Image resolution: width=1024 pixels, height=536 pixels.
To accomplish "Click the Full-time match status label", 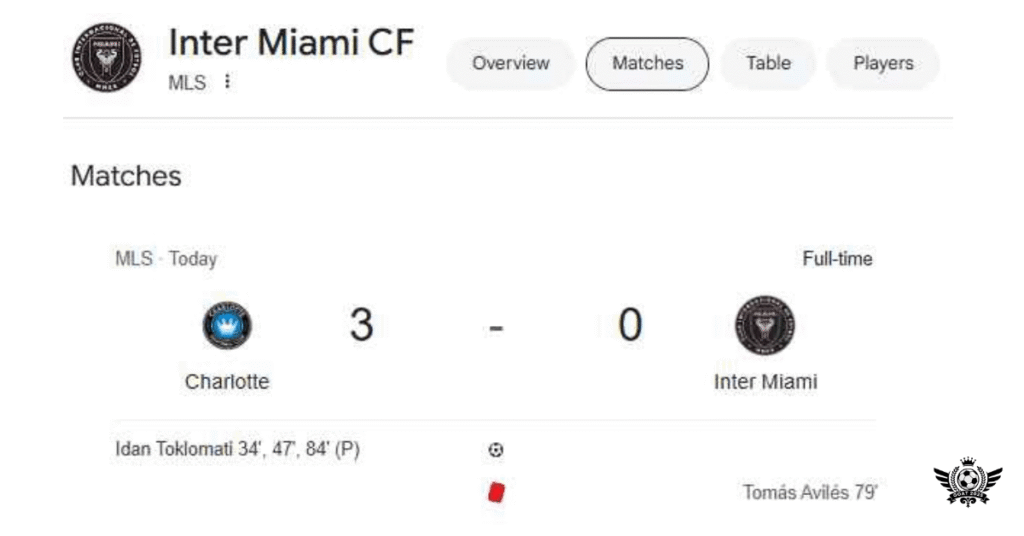I will click(x=837, y=259).
